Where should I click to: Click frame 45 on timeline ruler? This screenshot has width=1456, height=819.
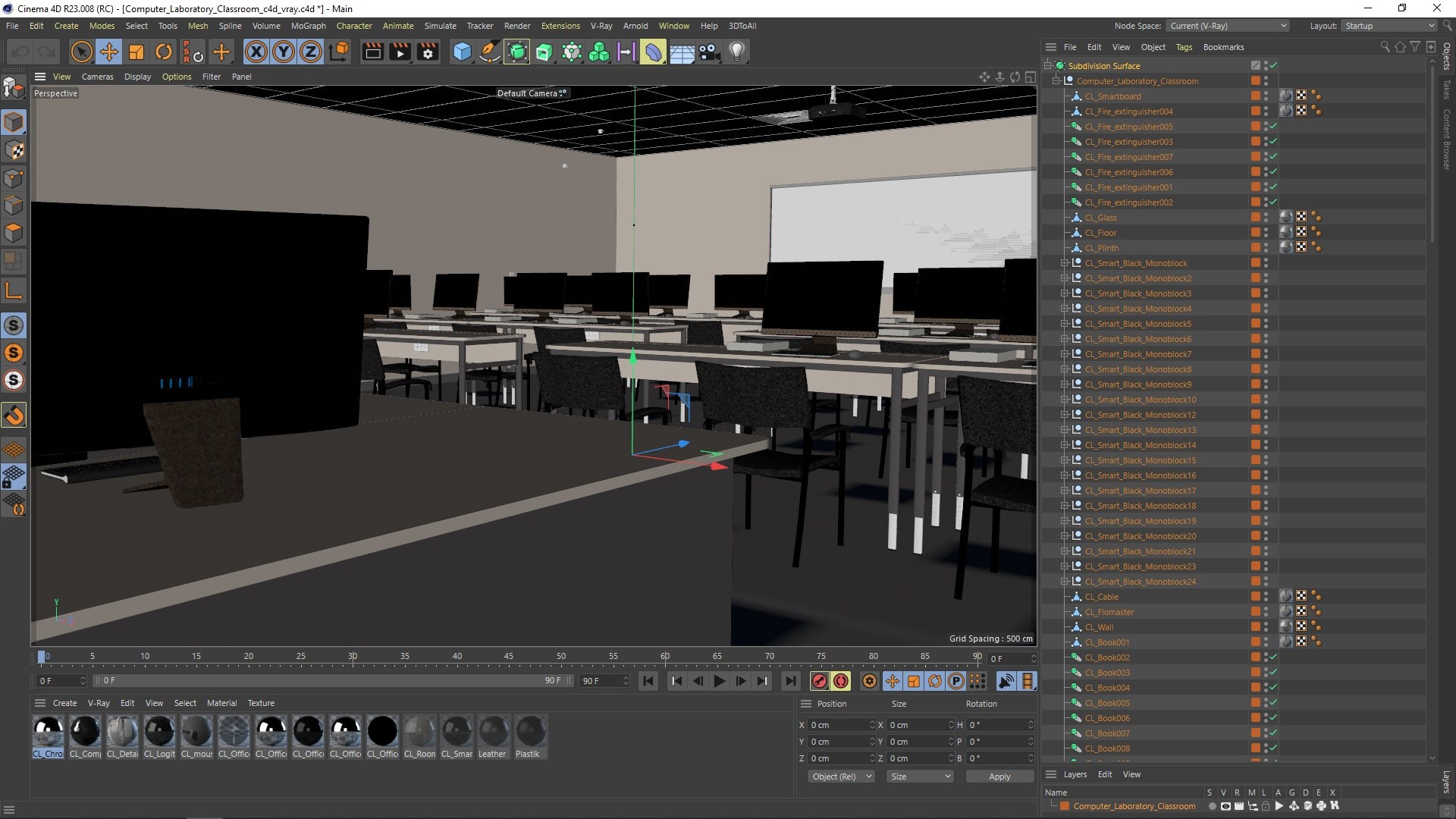pos(509,657)
